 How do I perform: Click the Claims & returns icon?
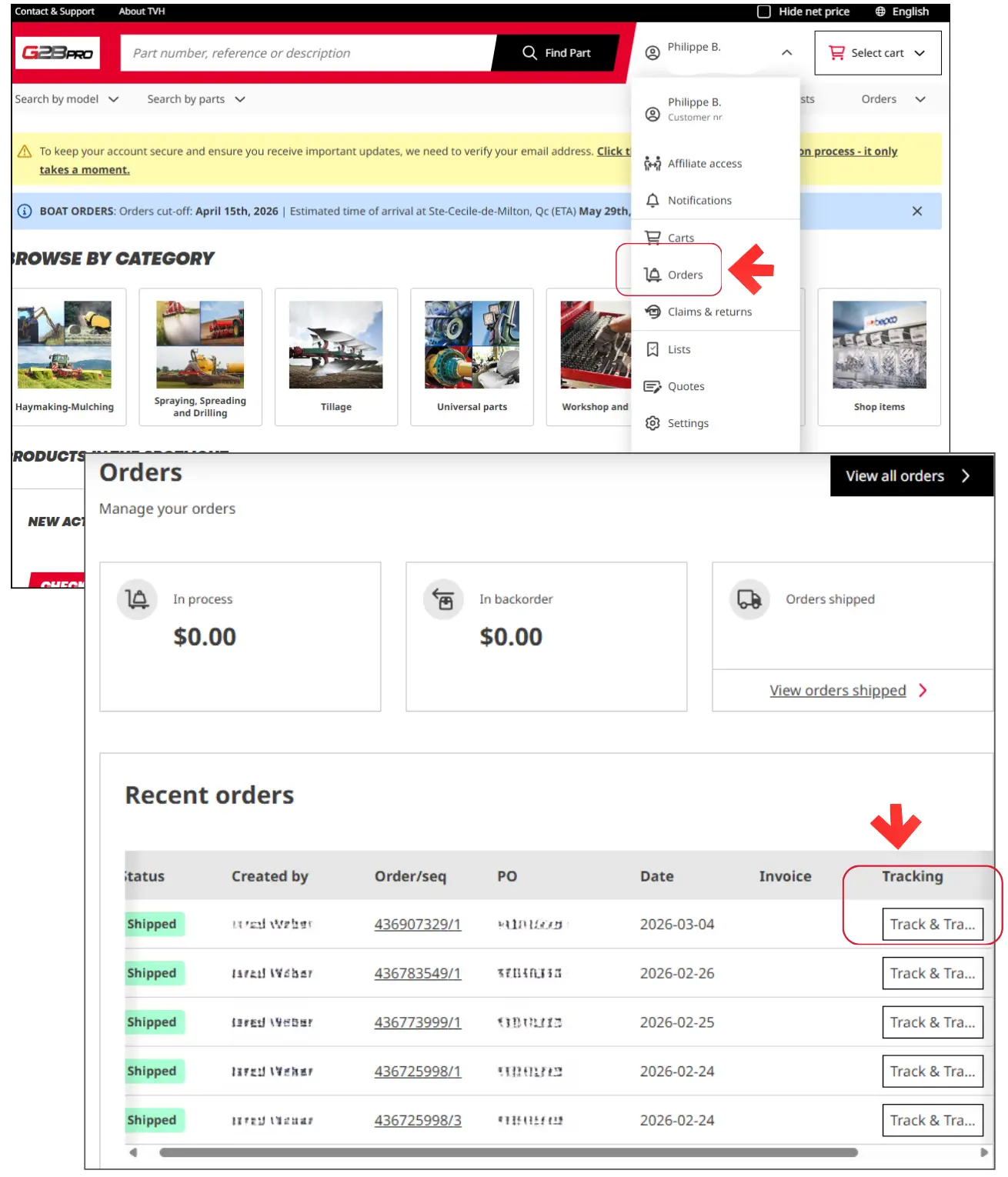click(x=653, y=312)
